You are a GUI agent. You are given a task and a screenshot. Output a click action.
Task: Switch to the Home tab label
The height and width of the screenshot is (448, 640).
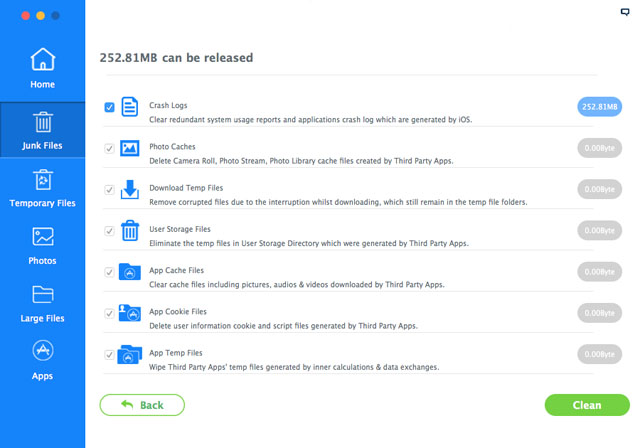pyautogui.click(x=42, y=84)
